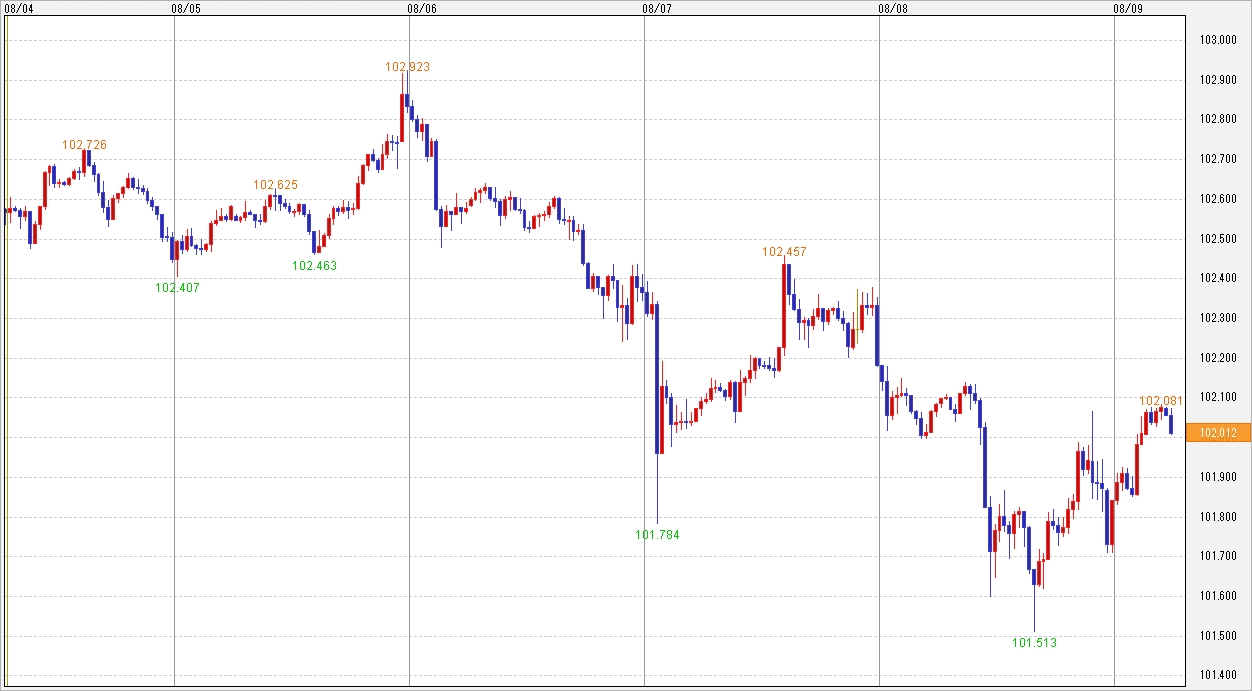Click the 103.000 price axis label
Viewport: 1252px width, 691px height.
point(1217,40)
